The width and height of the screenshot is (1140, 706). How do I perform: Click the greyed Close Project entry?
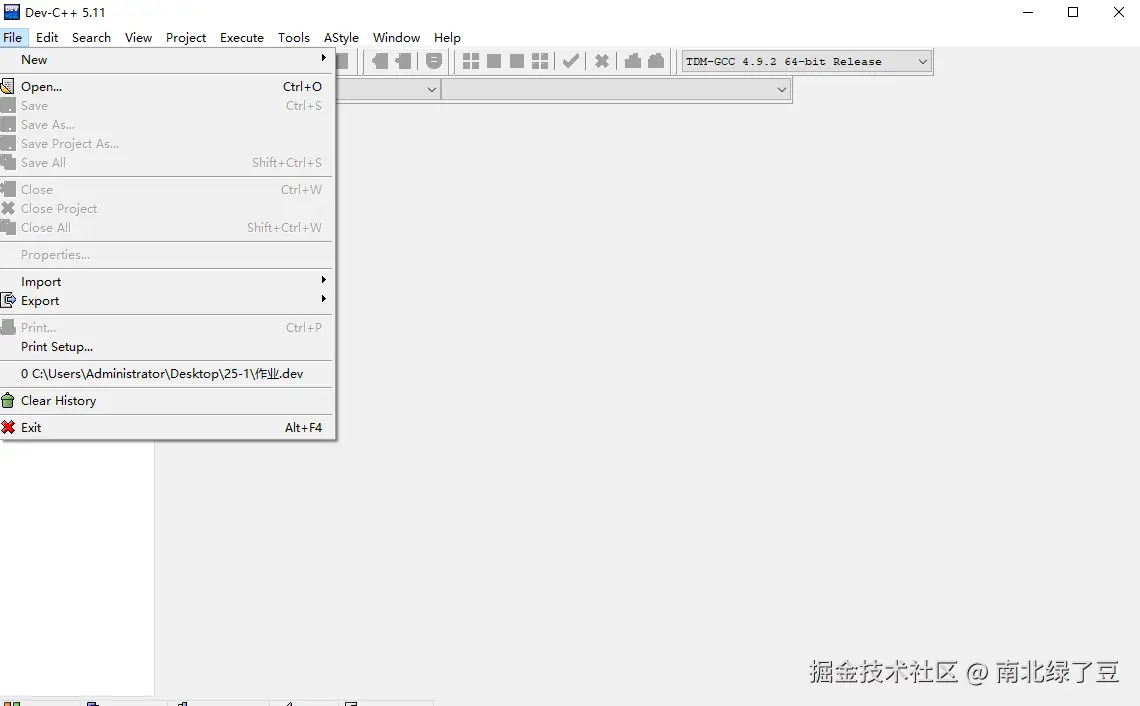166,209
